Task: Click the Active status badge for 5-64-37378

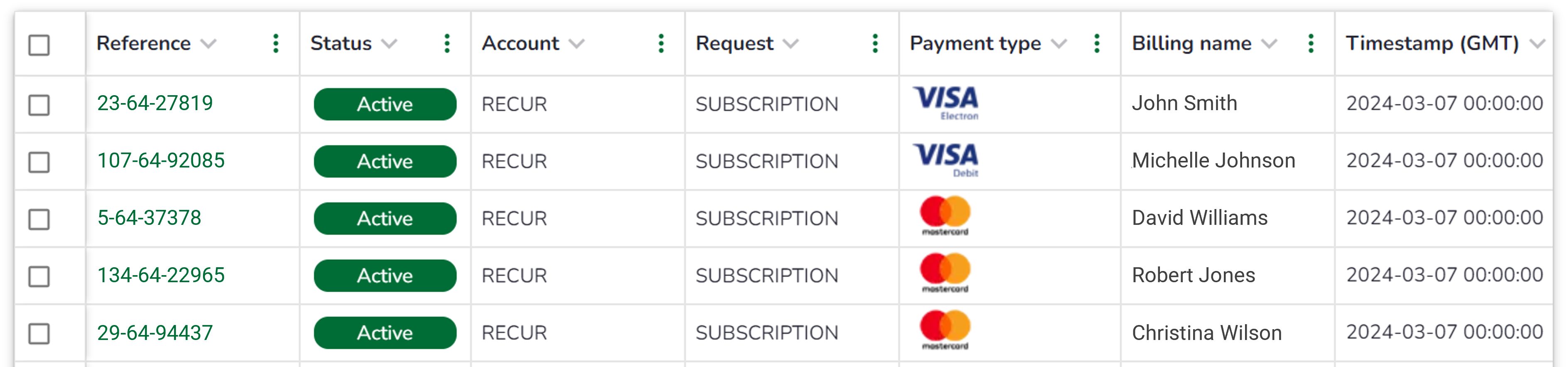Action: point(385,218)
